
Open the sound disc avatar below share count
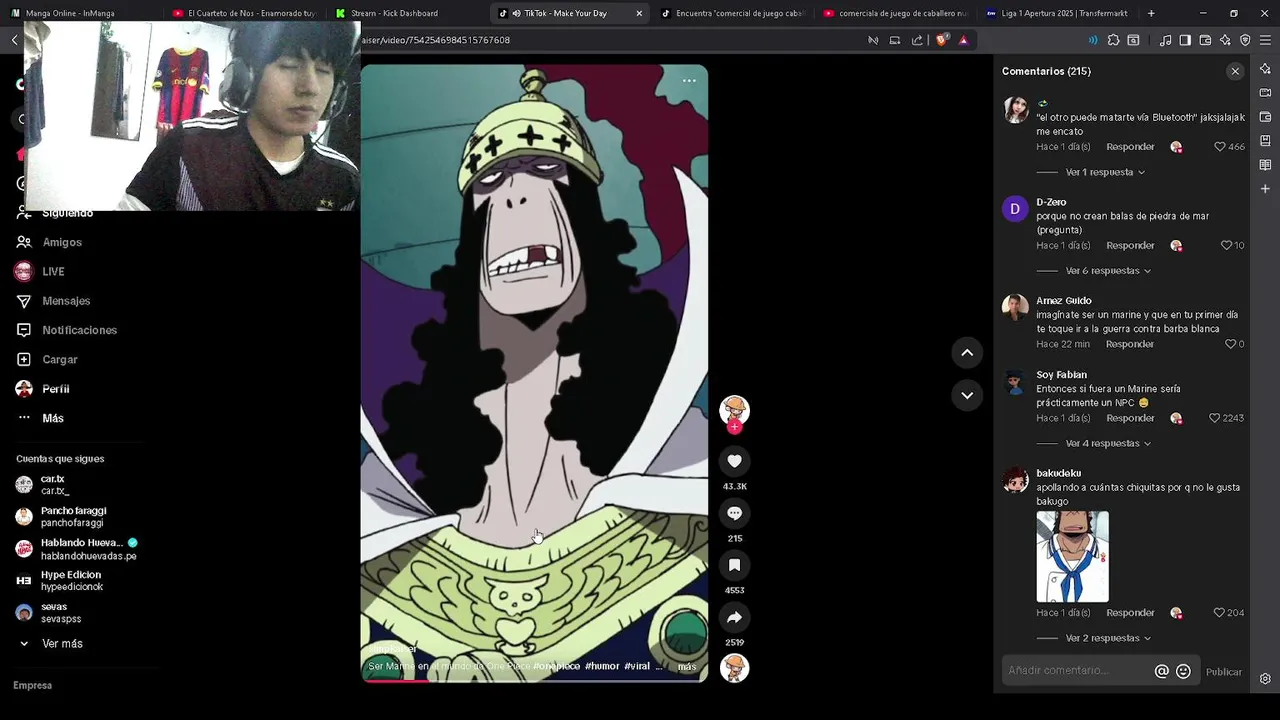734,668
